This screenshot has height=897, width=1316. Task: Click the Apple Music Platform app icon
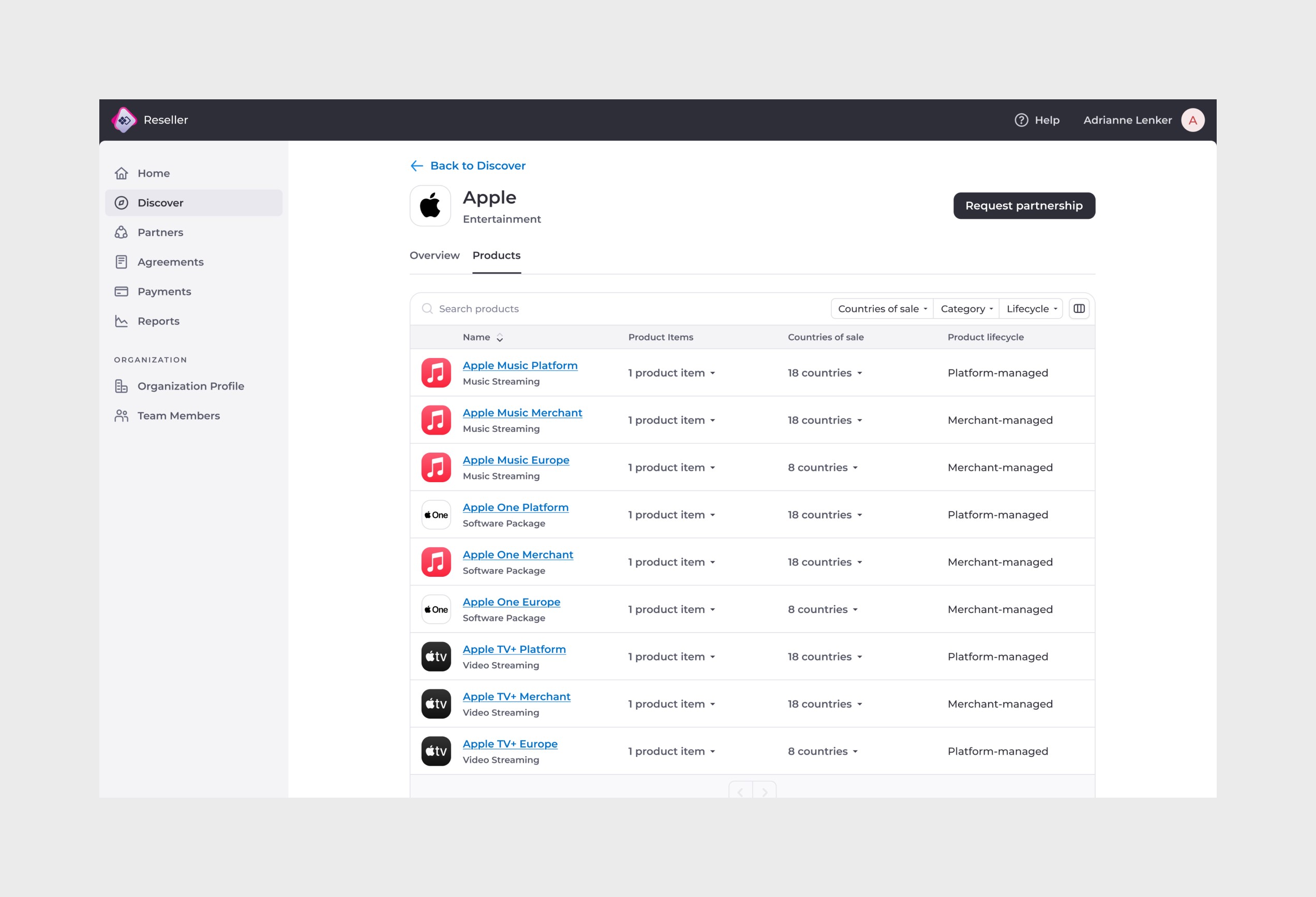coord(436,372)
